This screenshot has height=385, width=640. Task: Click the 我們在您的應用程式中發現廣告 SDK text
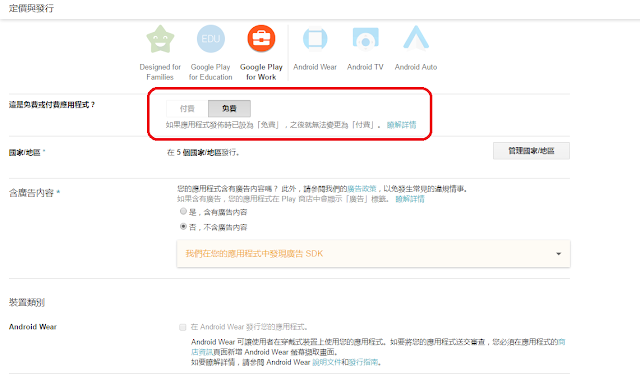(254, 254)
